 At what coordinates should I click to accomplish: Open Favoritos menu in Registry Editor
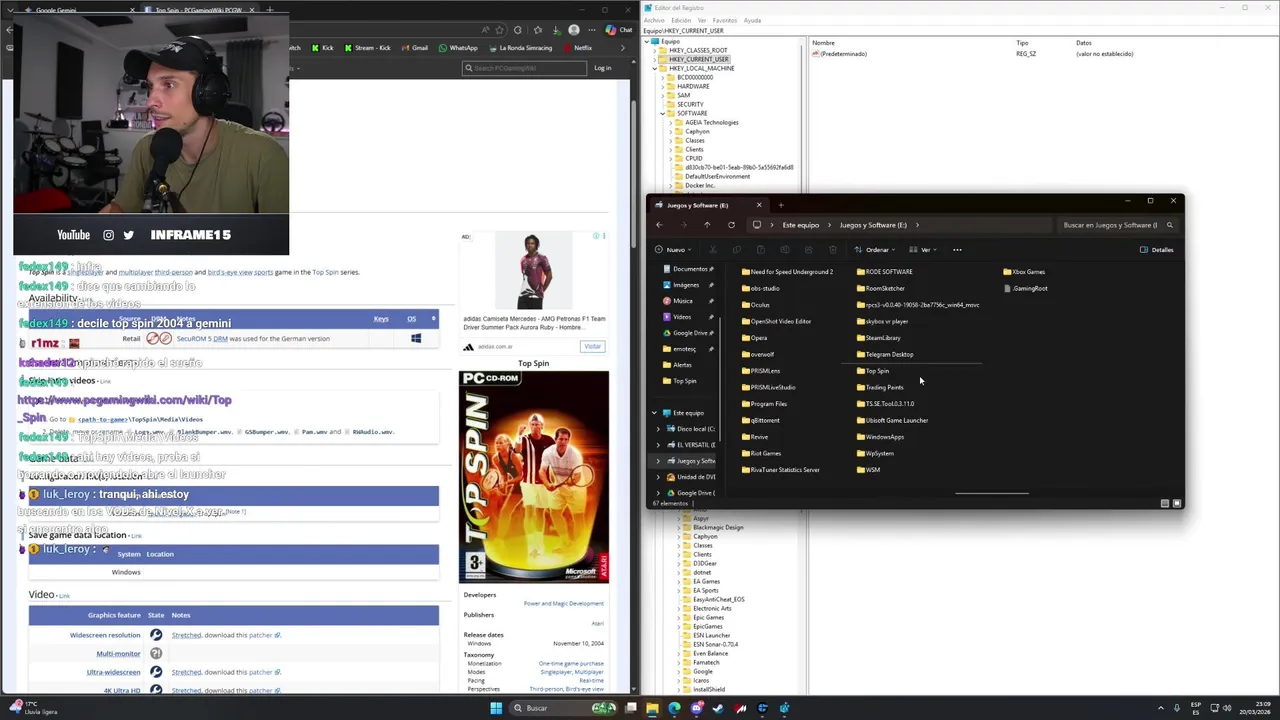(x=725, y=20)
